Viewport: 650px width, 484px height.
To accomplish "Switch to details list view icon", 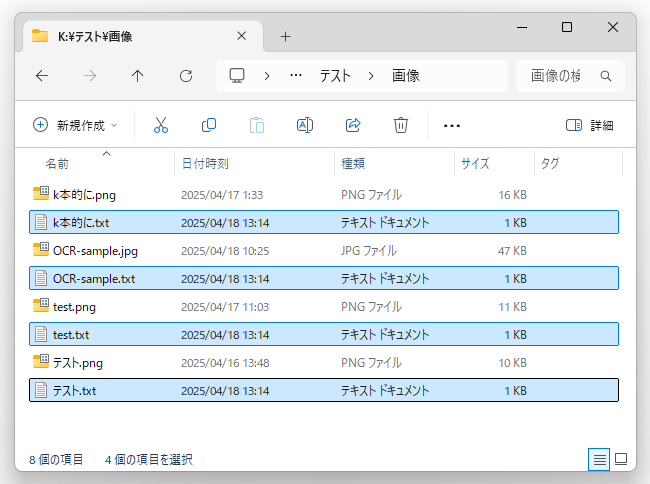I will click(x=599, y=459).
